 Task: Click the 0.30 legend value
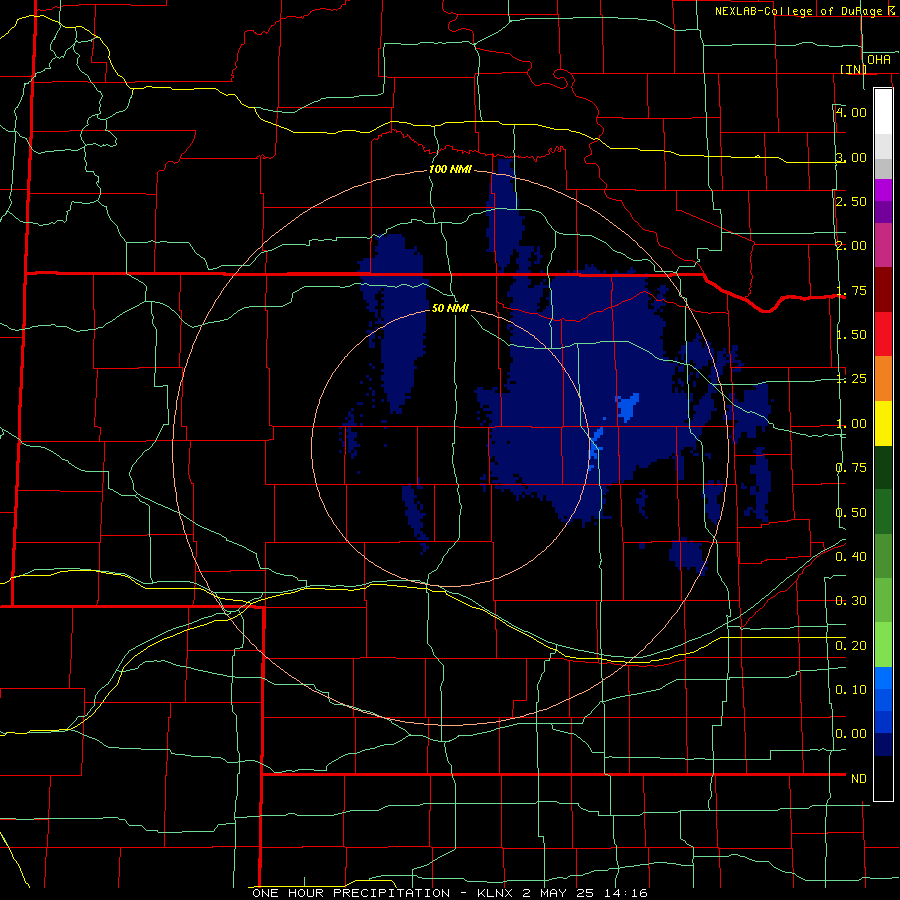[x=851, y=601]
